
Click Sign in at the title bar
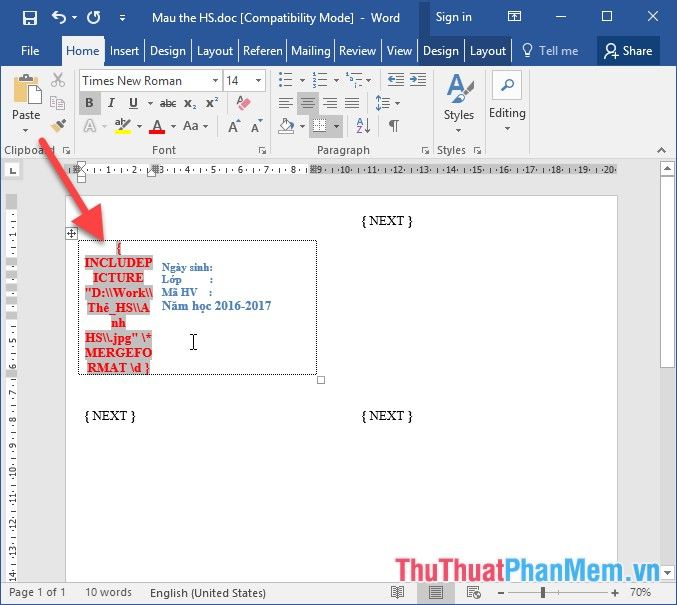click(x=453, y=18)
